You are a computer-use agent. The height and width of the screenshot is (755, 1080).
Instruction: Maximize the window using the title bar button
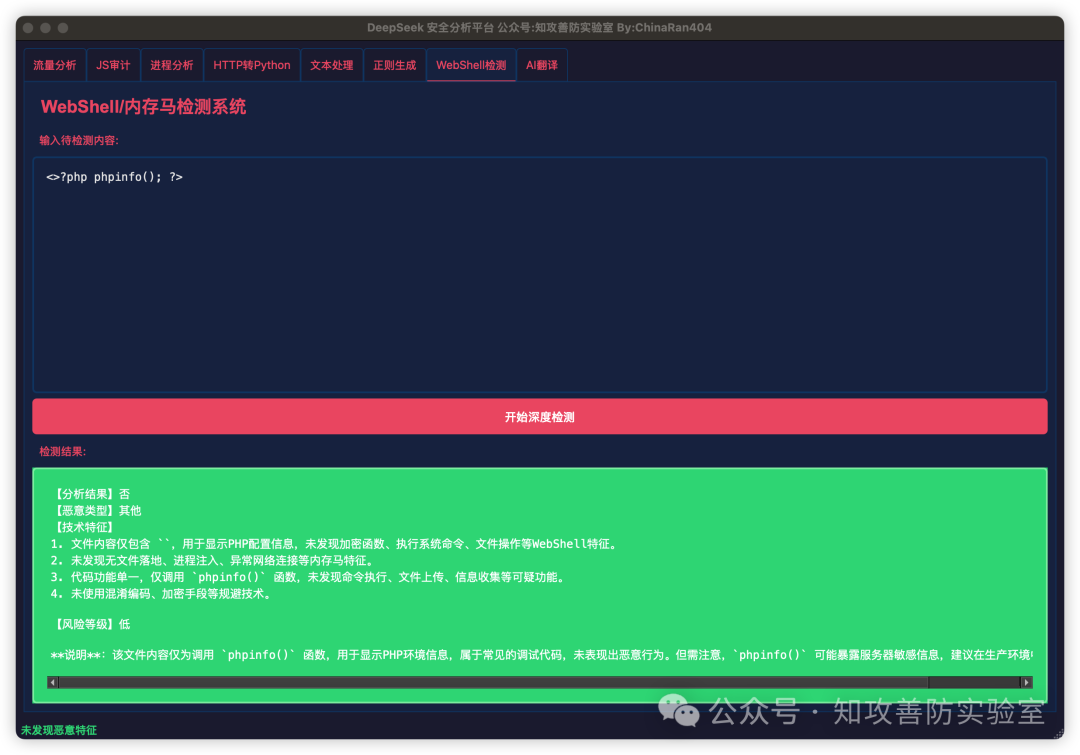click(63, 28)
